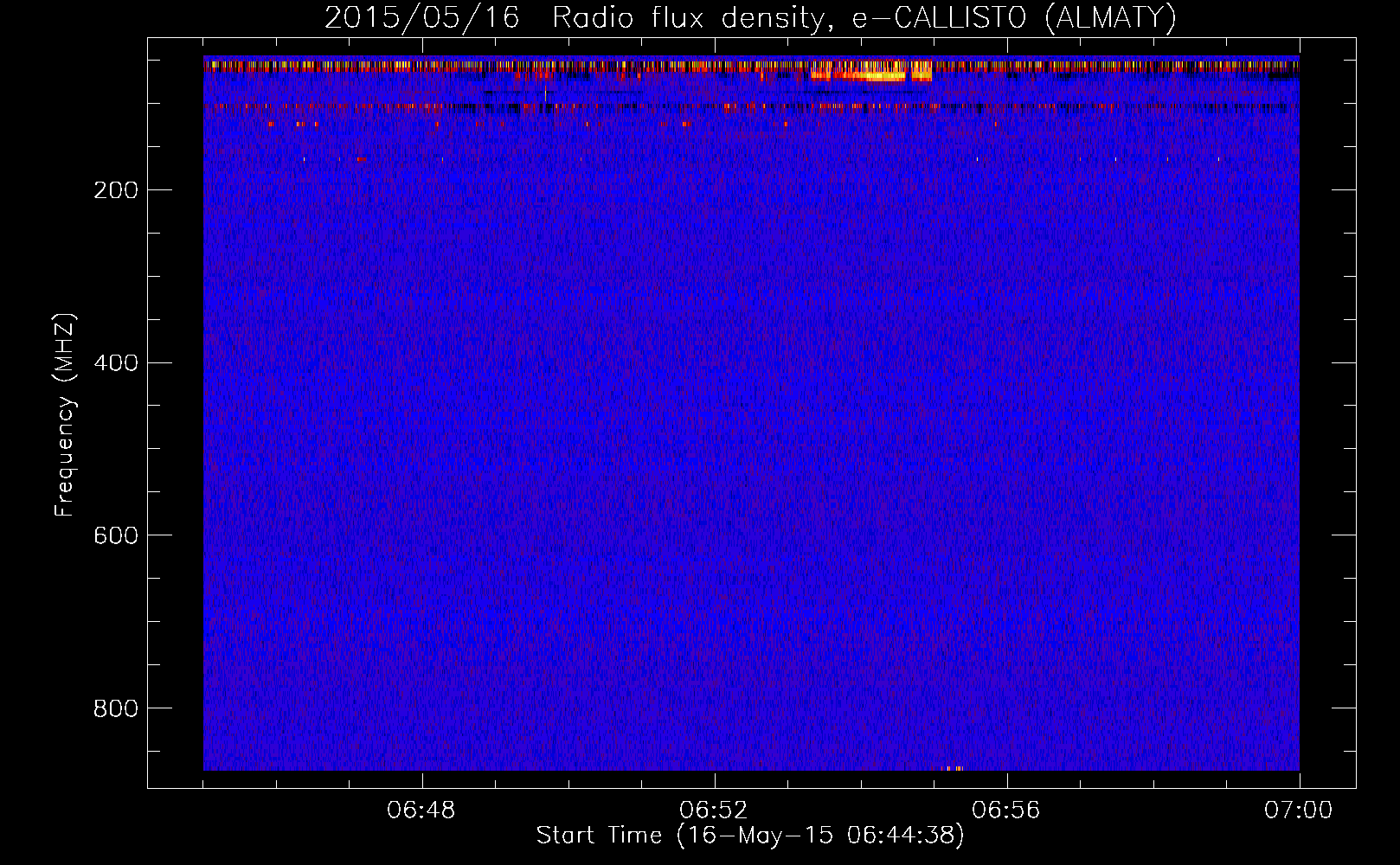Click the 800 frequency tick label
The image size is (1400, 865).
click(116, 708)
